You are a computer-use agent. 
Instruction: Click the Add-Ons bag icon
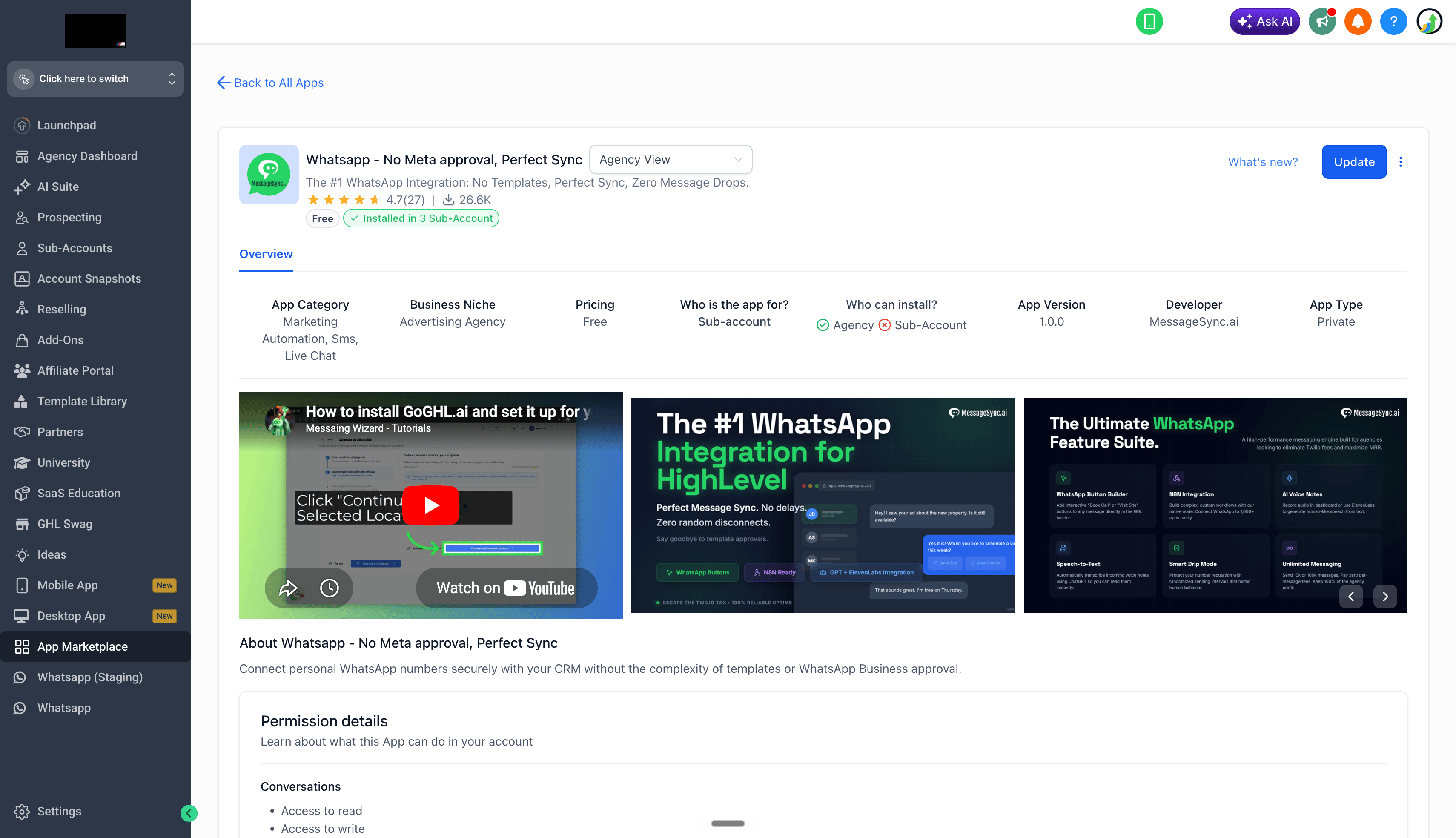point(22,340)
